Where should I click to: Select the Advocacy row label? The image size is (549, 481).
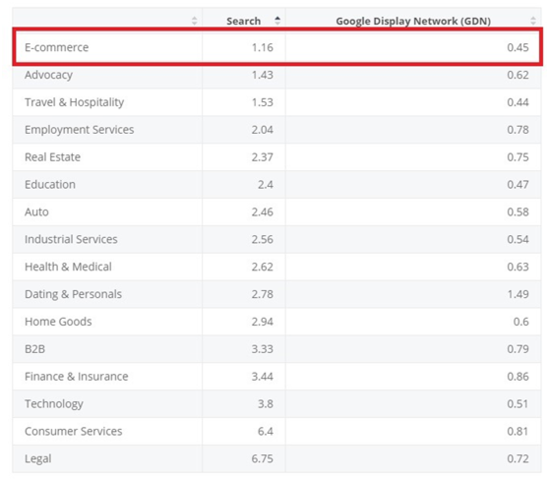tap(49, 75)
